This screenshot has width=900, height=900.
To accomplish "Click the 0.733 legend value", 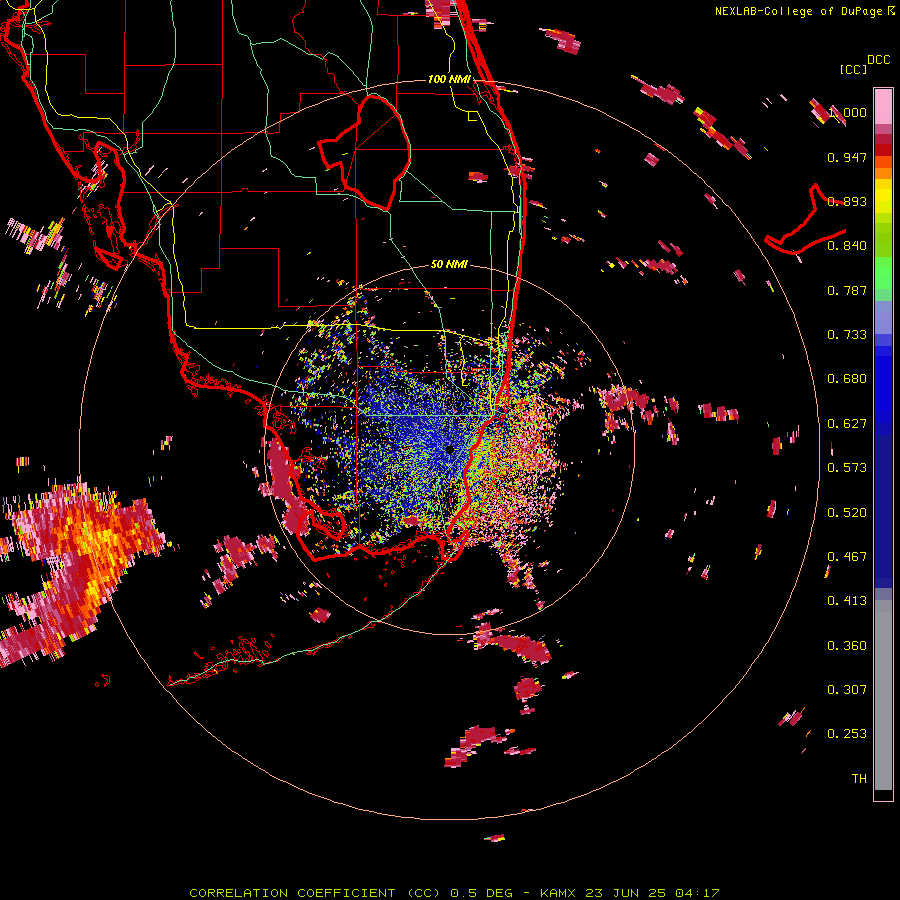I will (x=847, y=335).
